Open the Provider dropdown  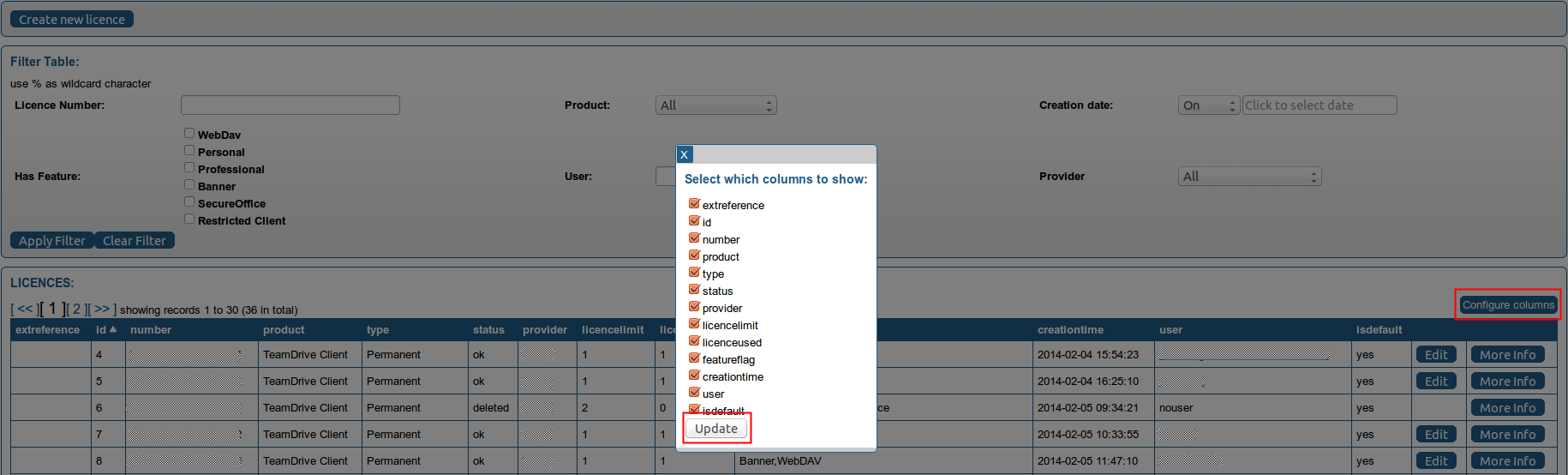click(x=1250, y=177)
